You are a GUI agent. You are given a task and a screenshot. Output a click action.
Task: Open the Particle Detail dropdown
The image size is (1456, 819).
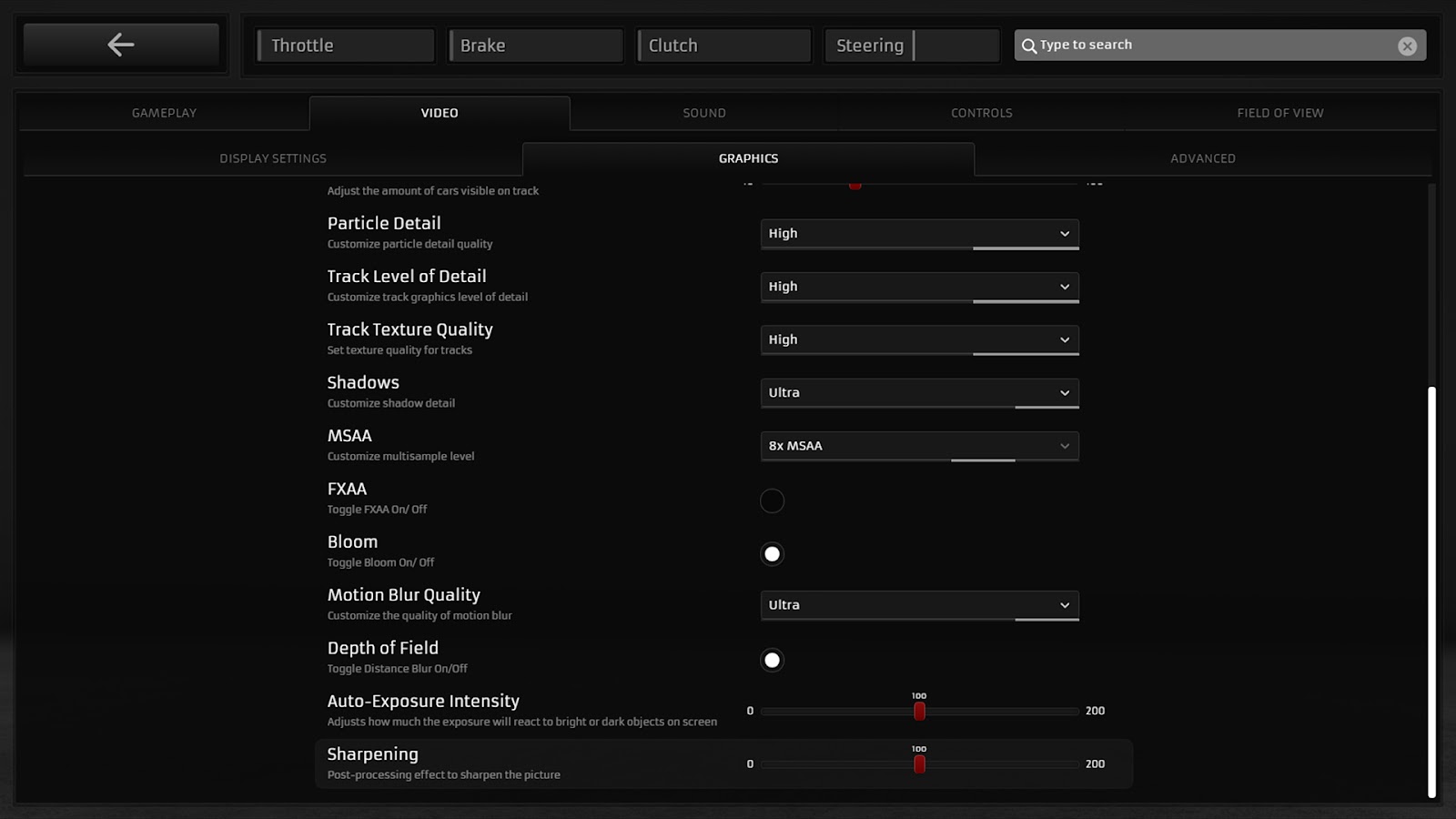[919, 234]
